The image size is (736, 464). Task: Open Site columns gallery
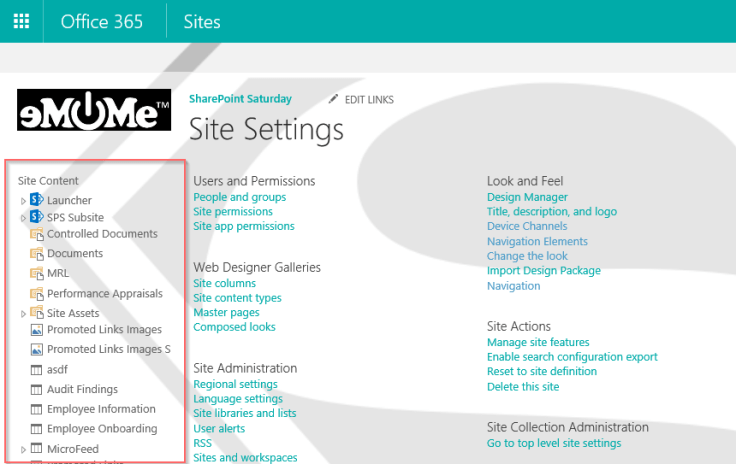tap(224, 283)
